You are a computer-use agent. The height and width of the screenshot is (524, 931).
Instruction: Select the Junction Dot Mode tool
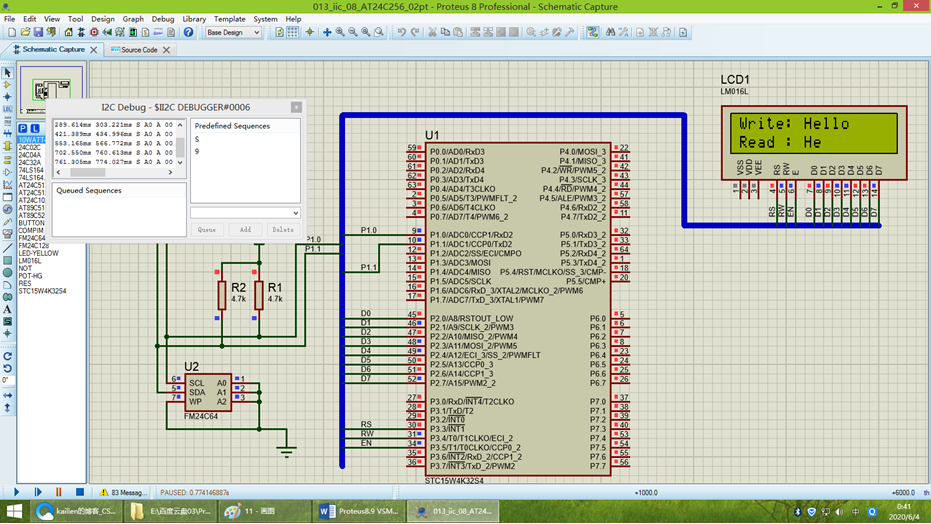[7, 97]
